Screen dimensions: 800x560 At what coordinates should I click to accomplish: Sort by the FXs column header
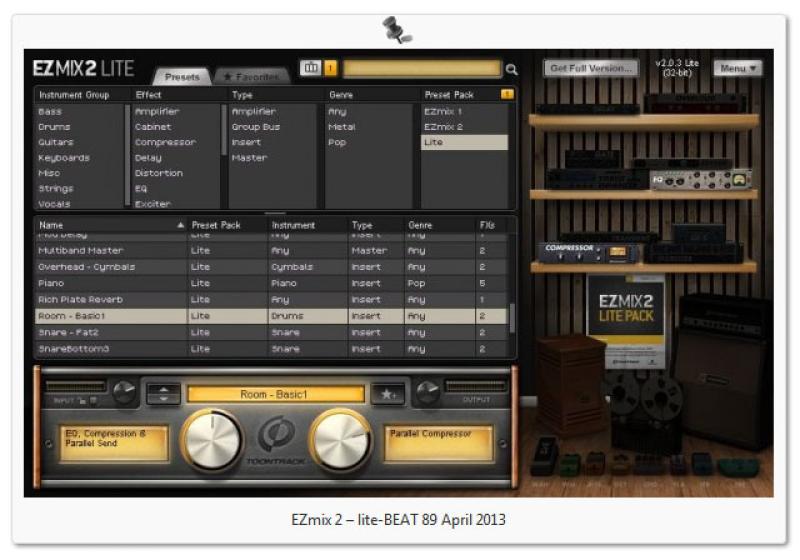[487, 225]
